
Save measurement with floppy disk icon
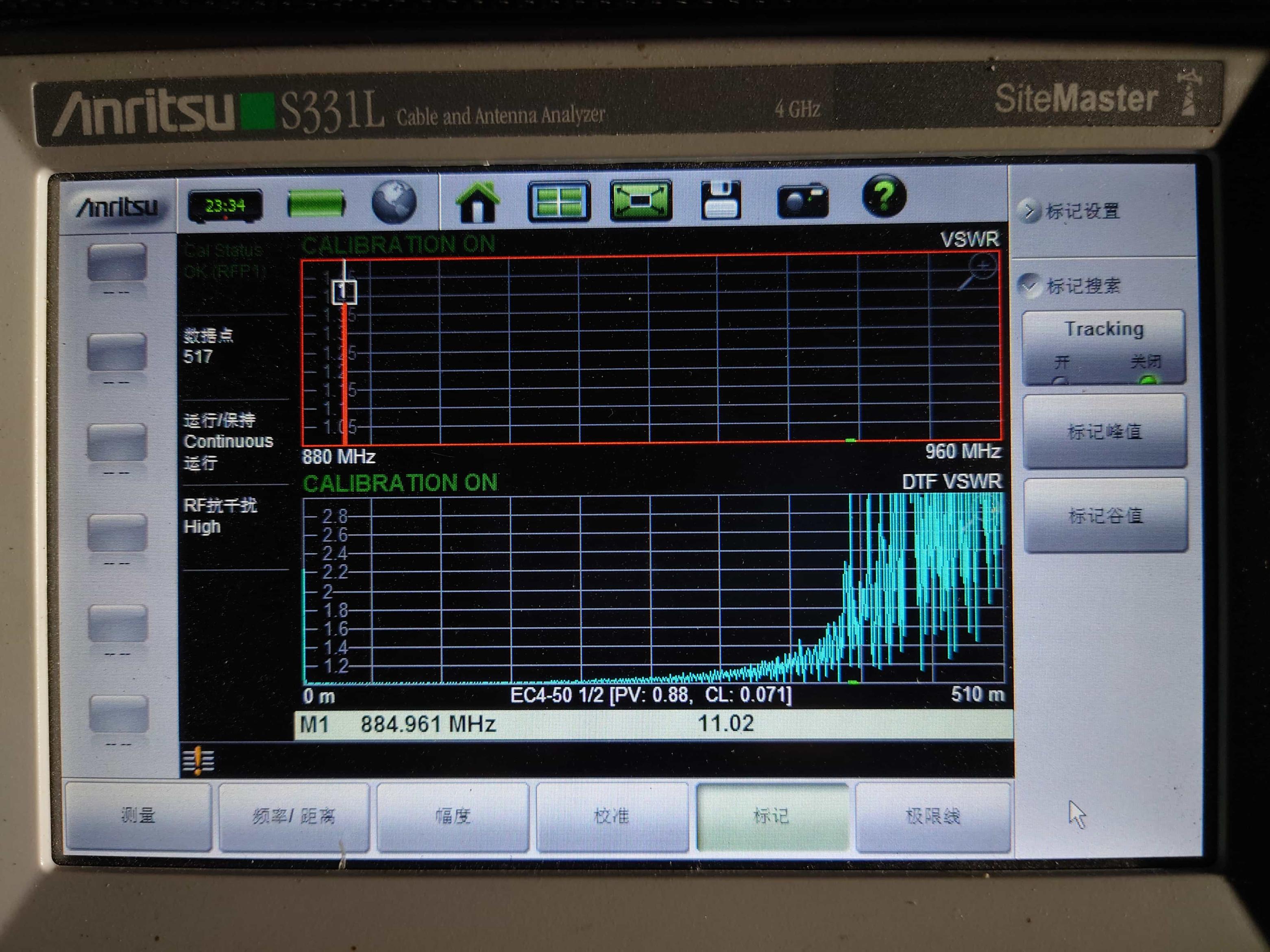coord(721,200)
